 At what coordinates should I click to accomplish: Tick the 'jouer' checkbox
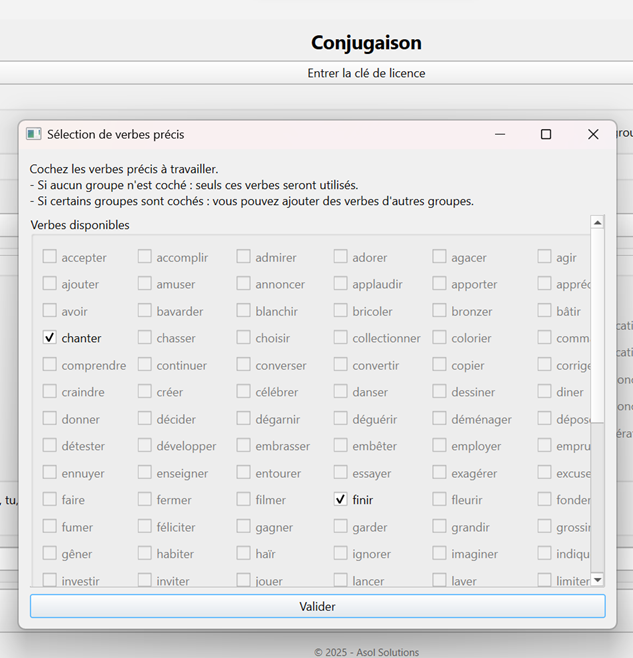point(244,580)
